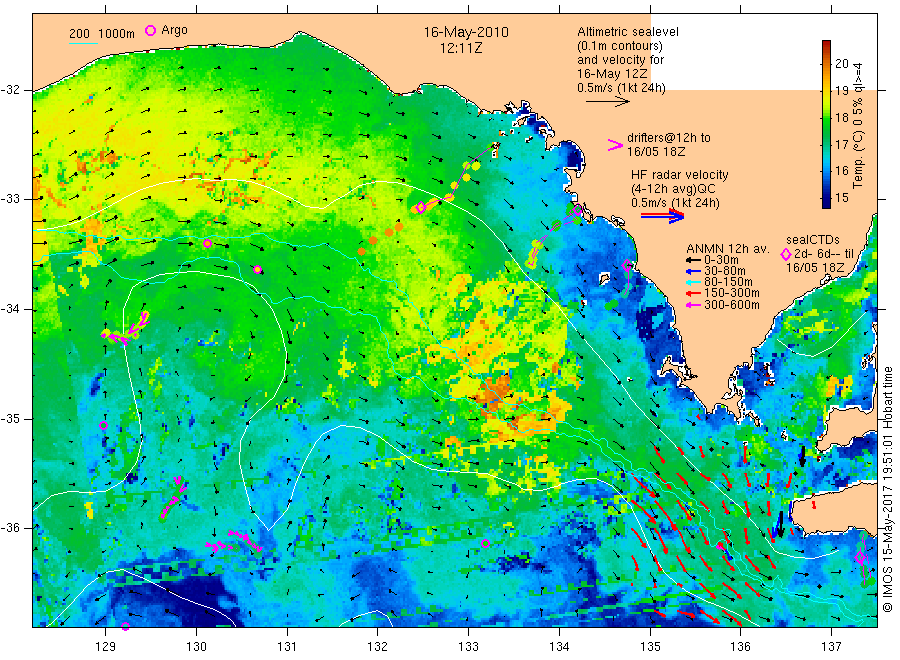Click the 129 longitude axis label
900x660 pixels.
coord(106,647)
